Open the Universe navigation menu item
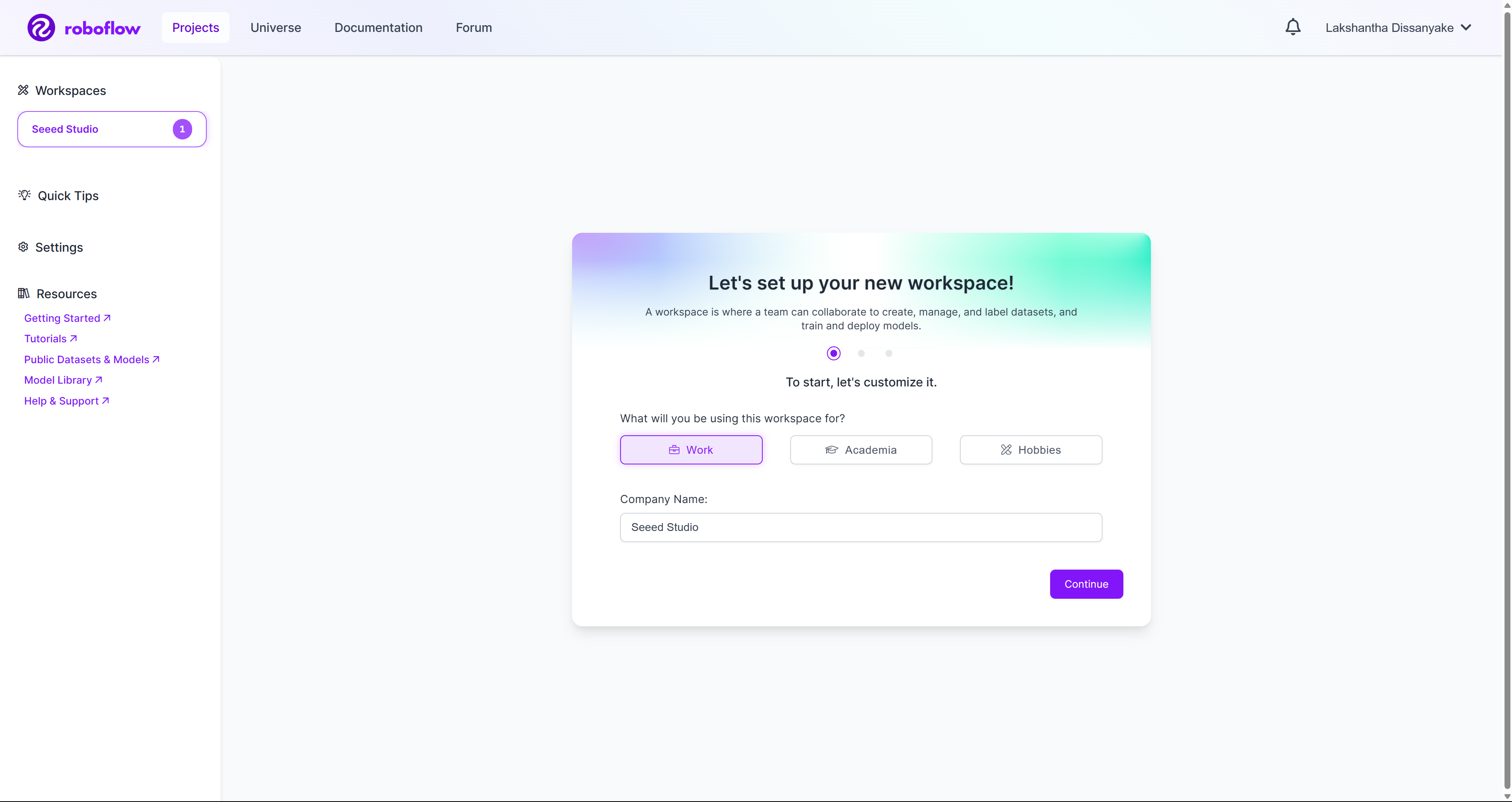Viewport: 1512px width, 802px height. tap(276, 27)
